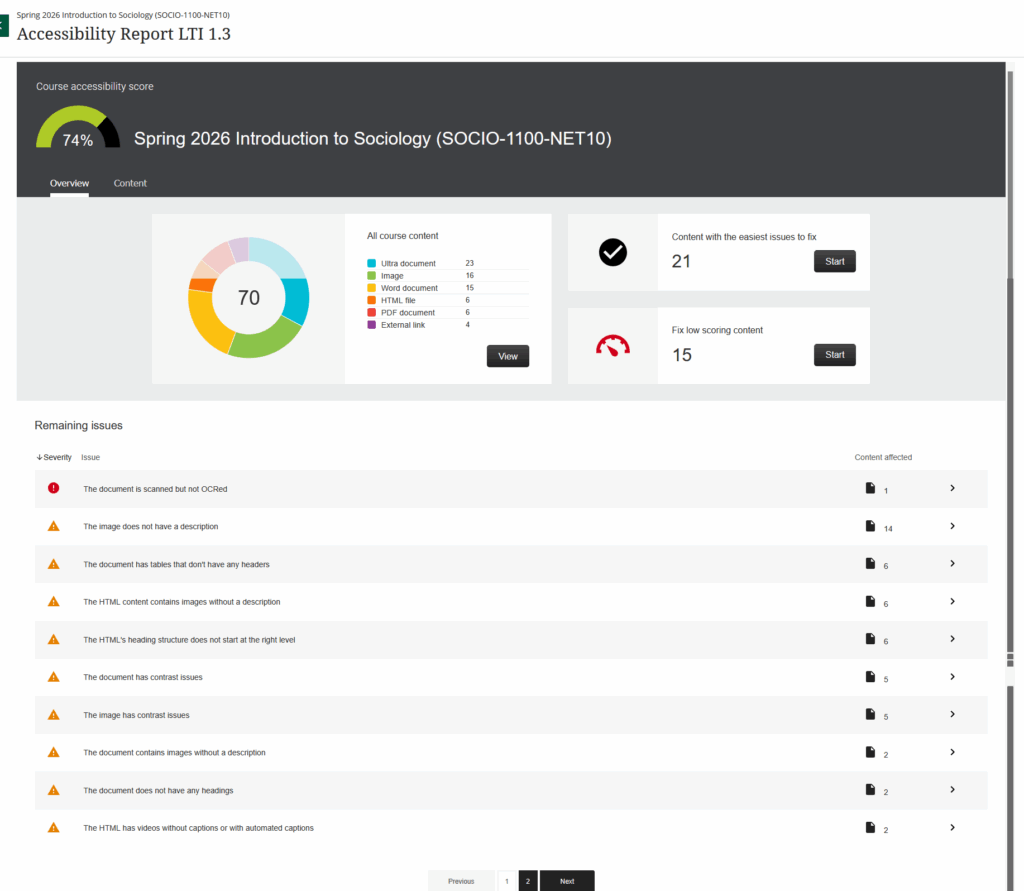Open chevron for document without headings issue

952,790
